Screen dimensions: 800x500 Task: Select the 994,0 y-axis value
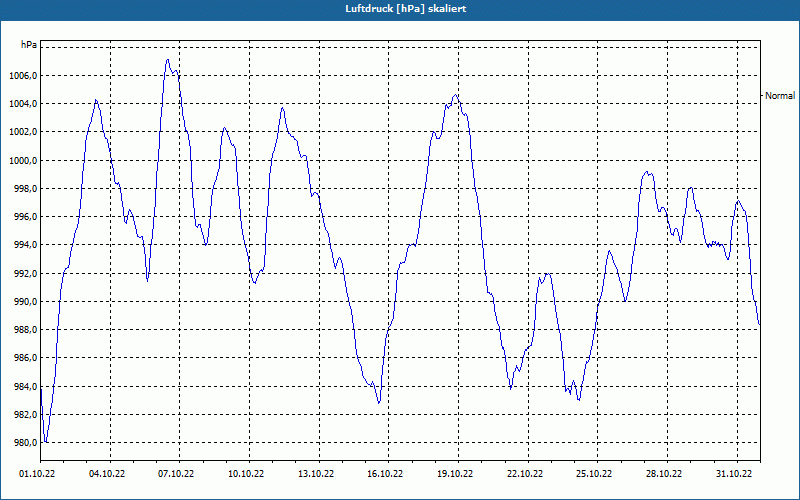click(25, 245)
